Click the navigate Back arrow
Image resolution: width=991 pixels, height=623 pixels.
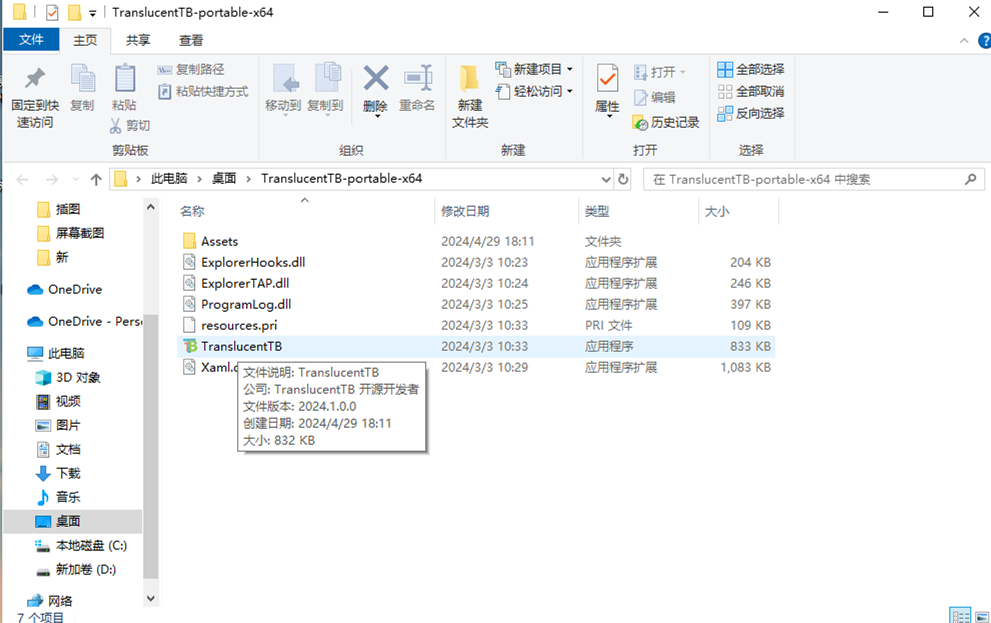click(23, 179)
